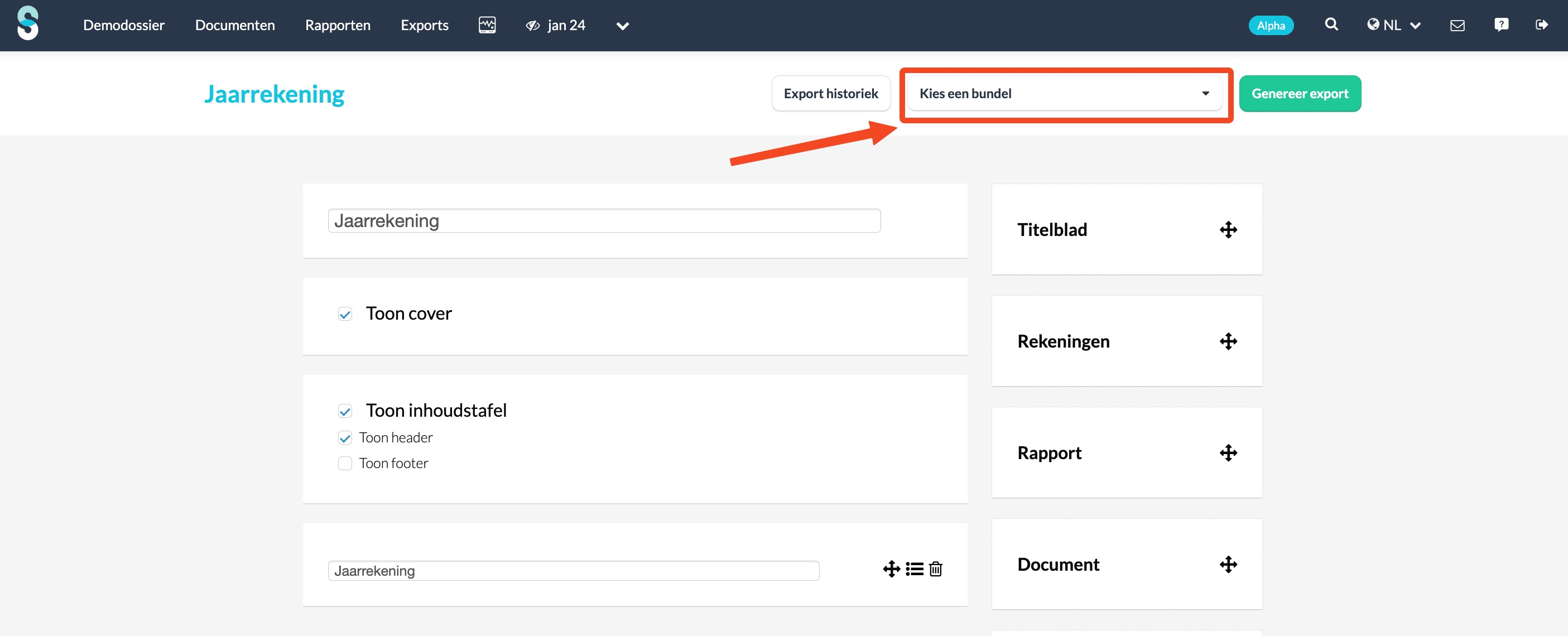
Task: Click the trash icon on Jaarrekening row
Action: click(x=936, y=568)
